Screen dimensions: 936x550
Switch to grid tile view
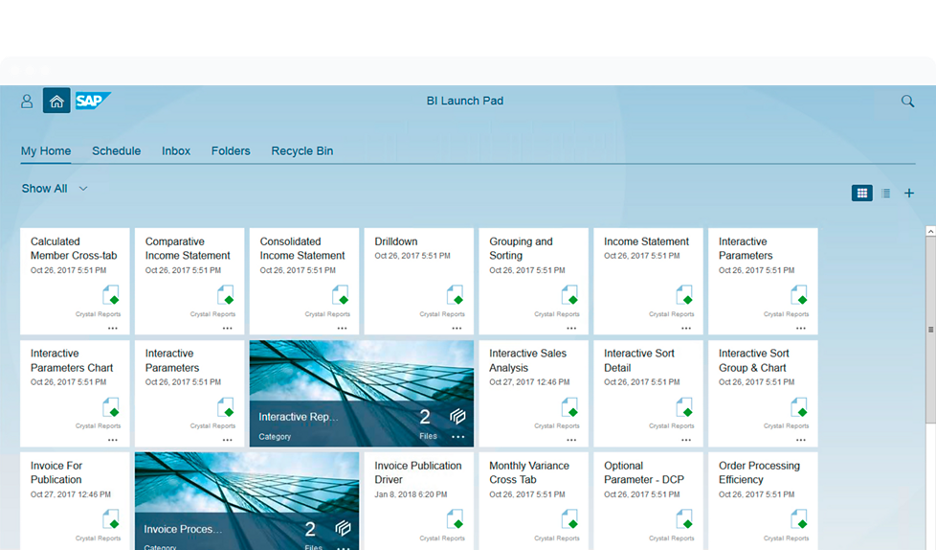coord(861,193)
